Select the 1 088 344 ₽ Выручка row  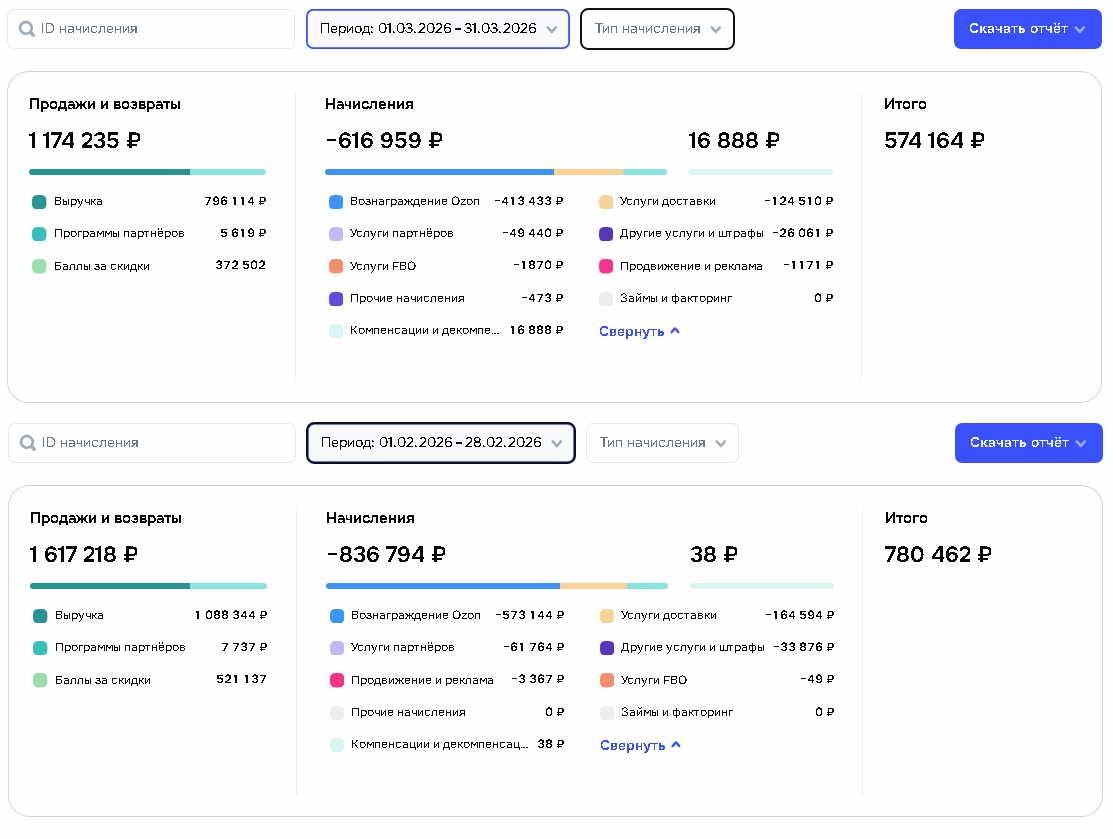150,615
